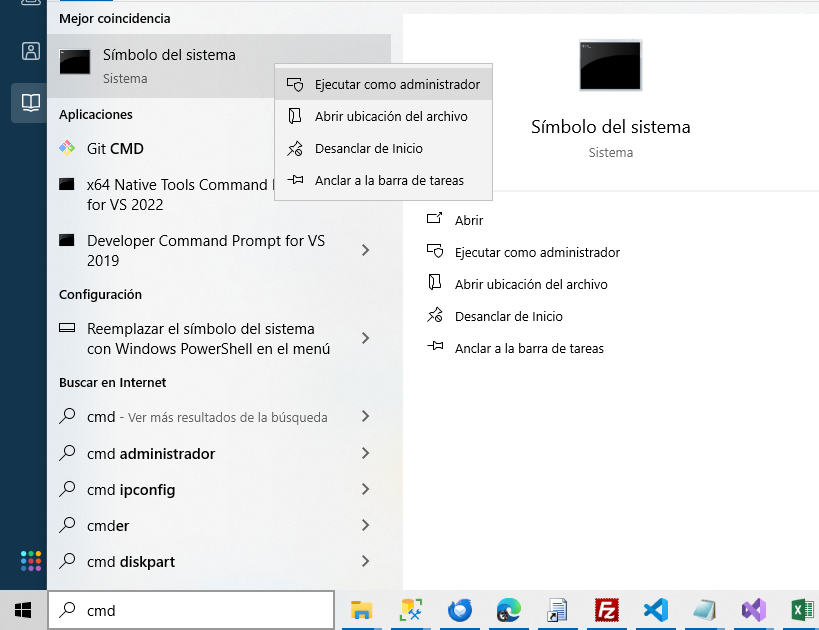The height and width of the screenshot is (630, 819).
Task: Click the keyboard-like icon beside Reemplazar setting
Action: [x=67, y=328]
